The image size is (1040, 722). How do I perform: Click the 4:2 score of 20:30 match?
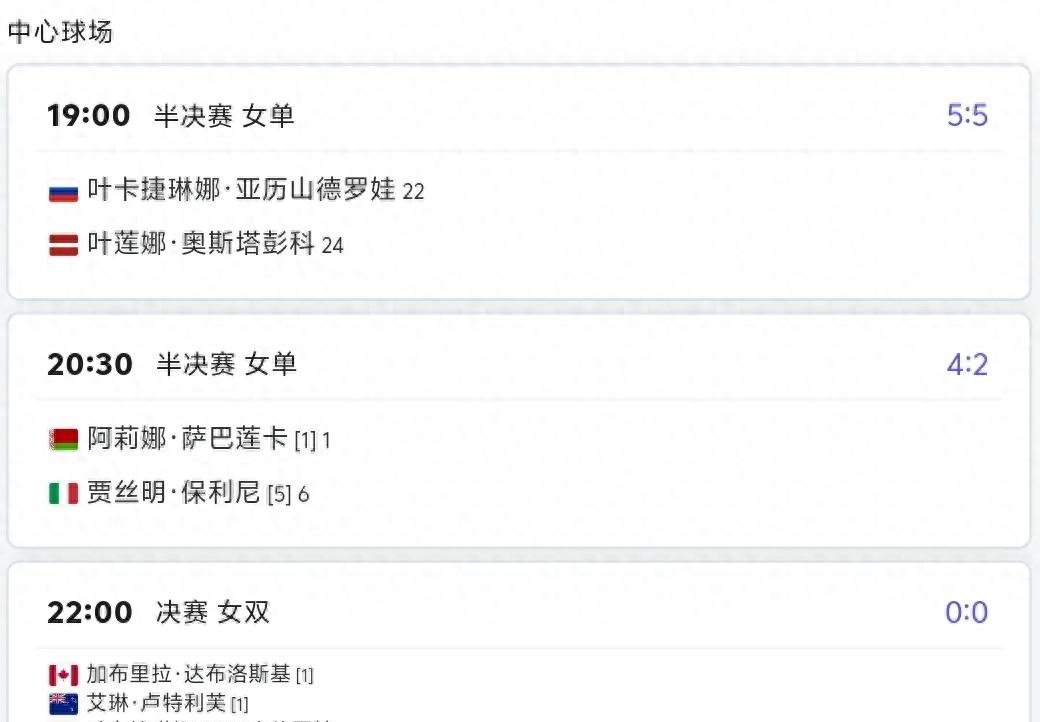point(967,365)
